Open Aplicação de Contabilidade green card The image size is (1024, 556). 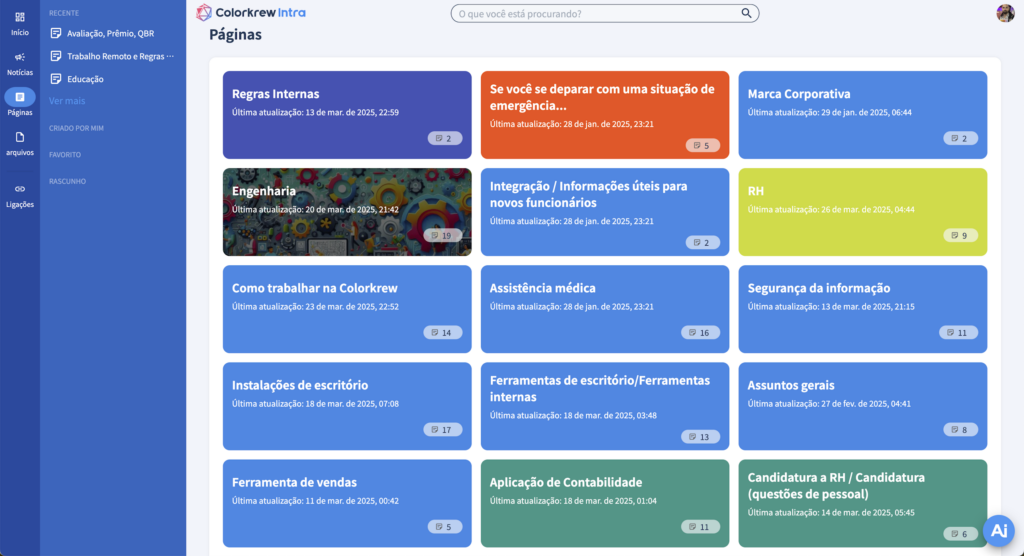tap(605, 503)
